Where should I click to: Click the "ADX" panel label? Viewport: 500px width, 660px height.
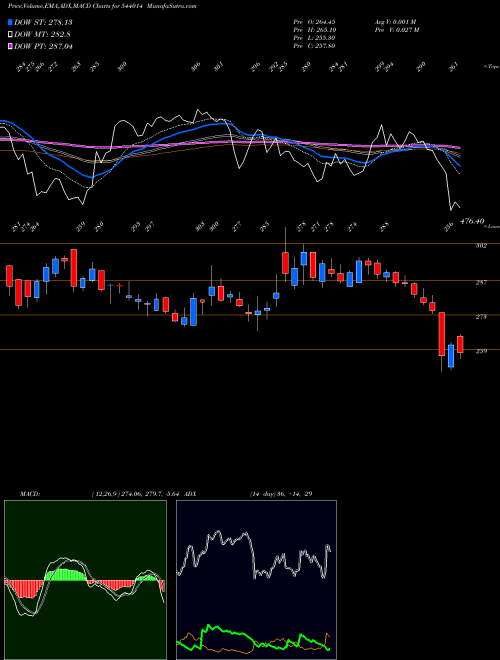191,494
